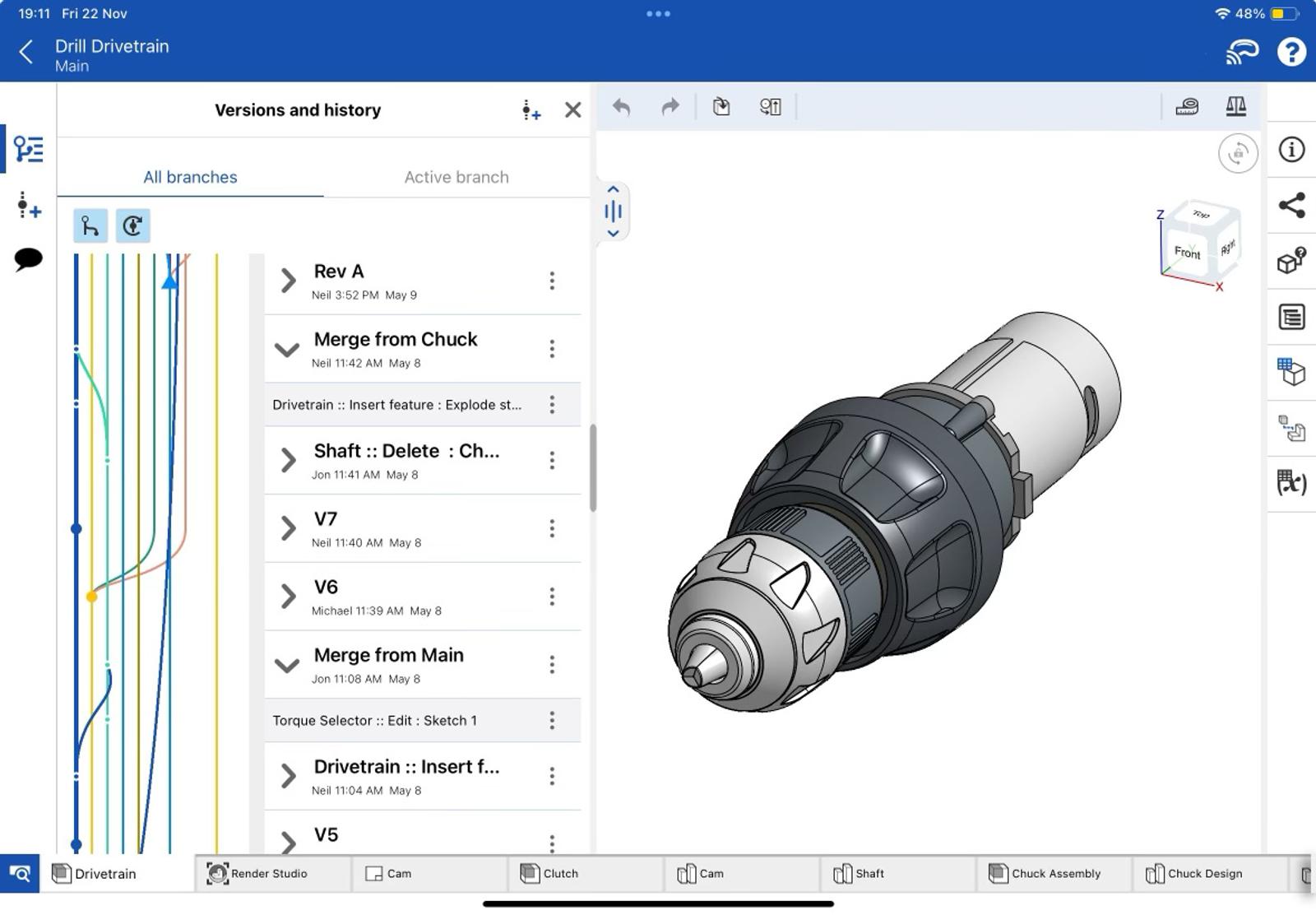
Task: Open mass properties scale icon
Action: [1235, 107]
